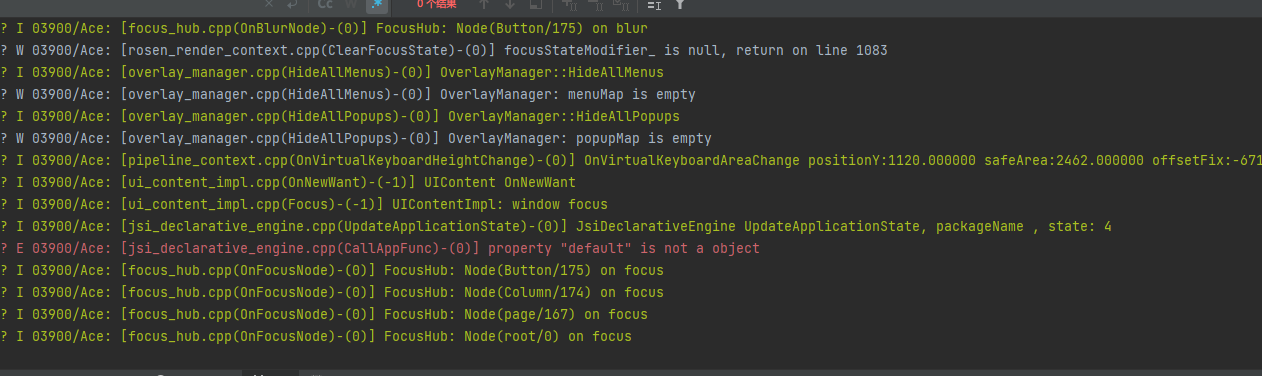The height and width of the screenshot is (376, 1262).
Task: Open search results in find window icon
Action: pos(536,4)
